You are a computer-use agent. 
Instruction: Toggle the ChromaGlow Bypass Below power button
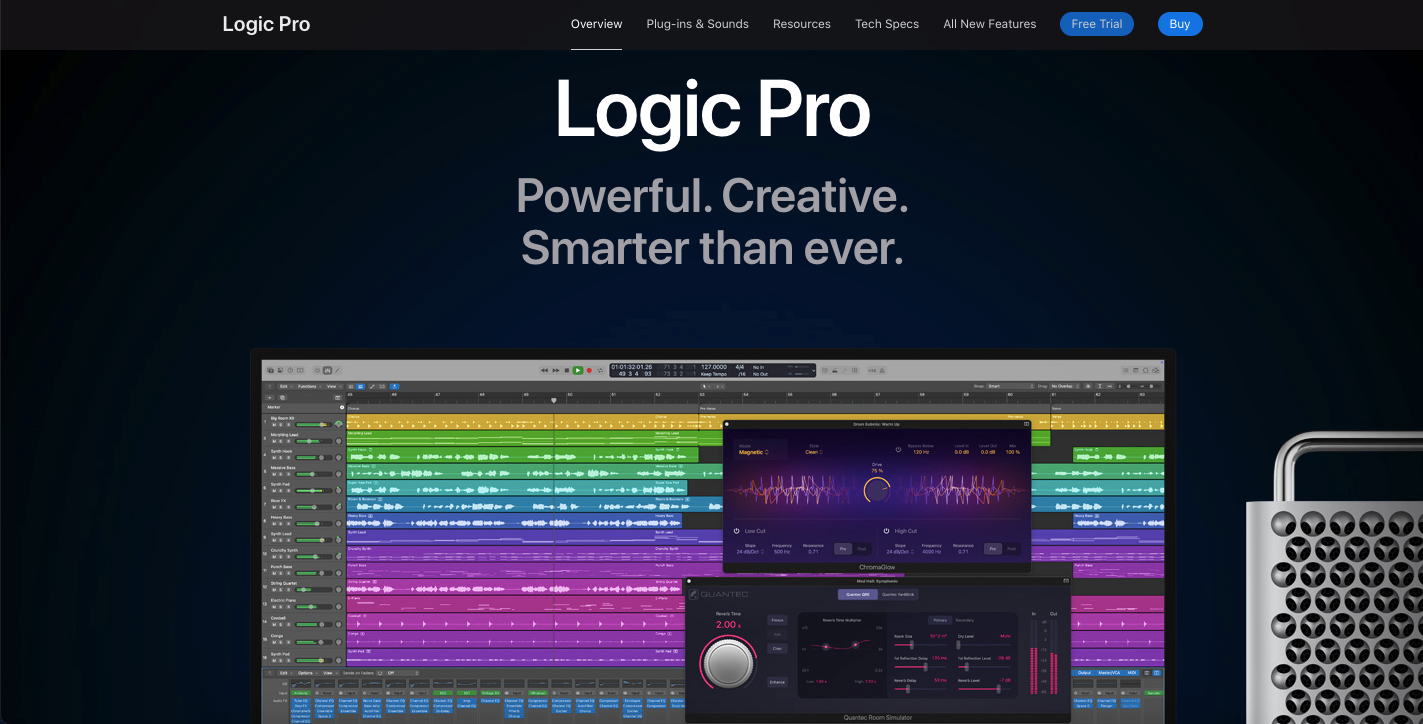898,449
